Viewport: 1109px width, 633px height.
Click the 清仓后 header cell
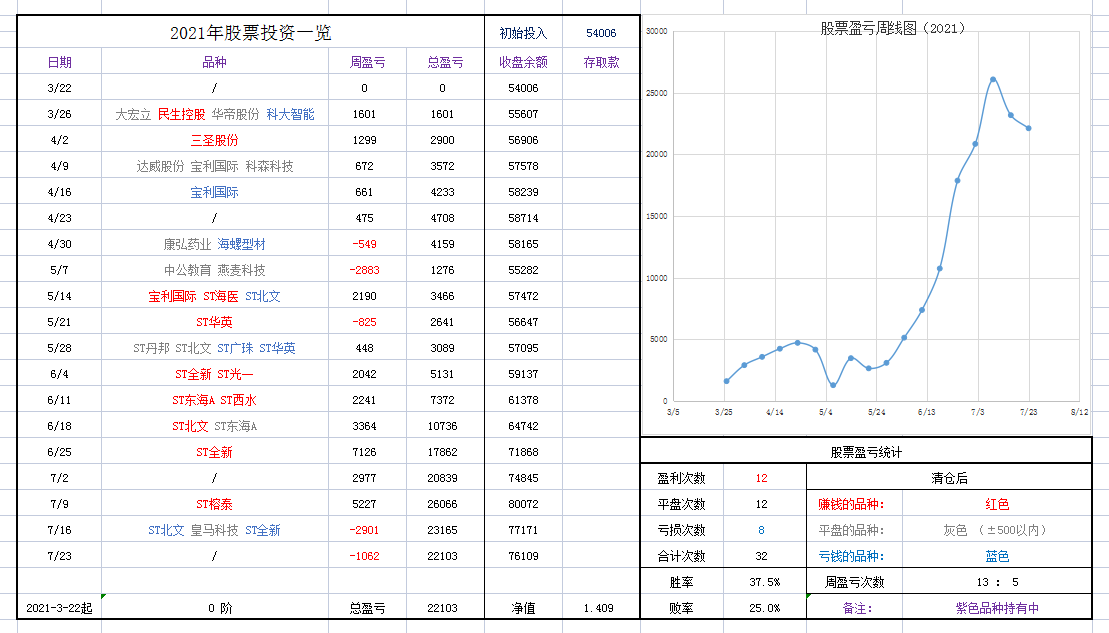949,479
